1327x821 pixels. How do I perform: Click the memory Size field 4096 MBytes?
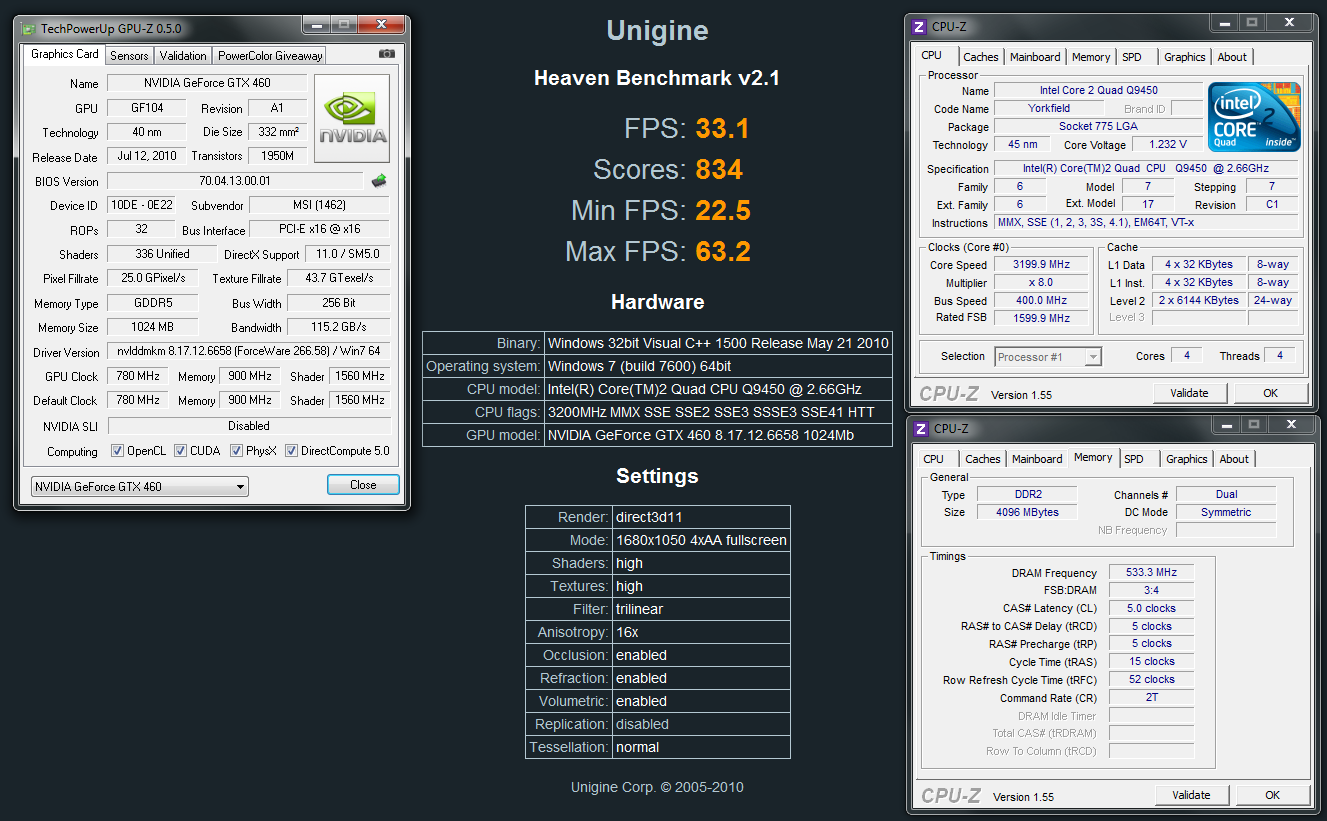[1026, 512]
